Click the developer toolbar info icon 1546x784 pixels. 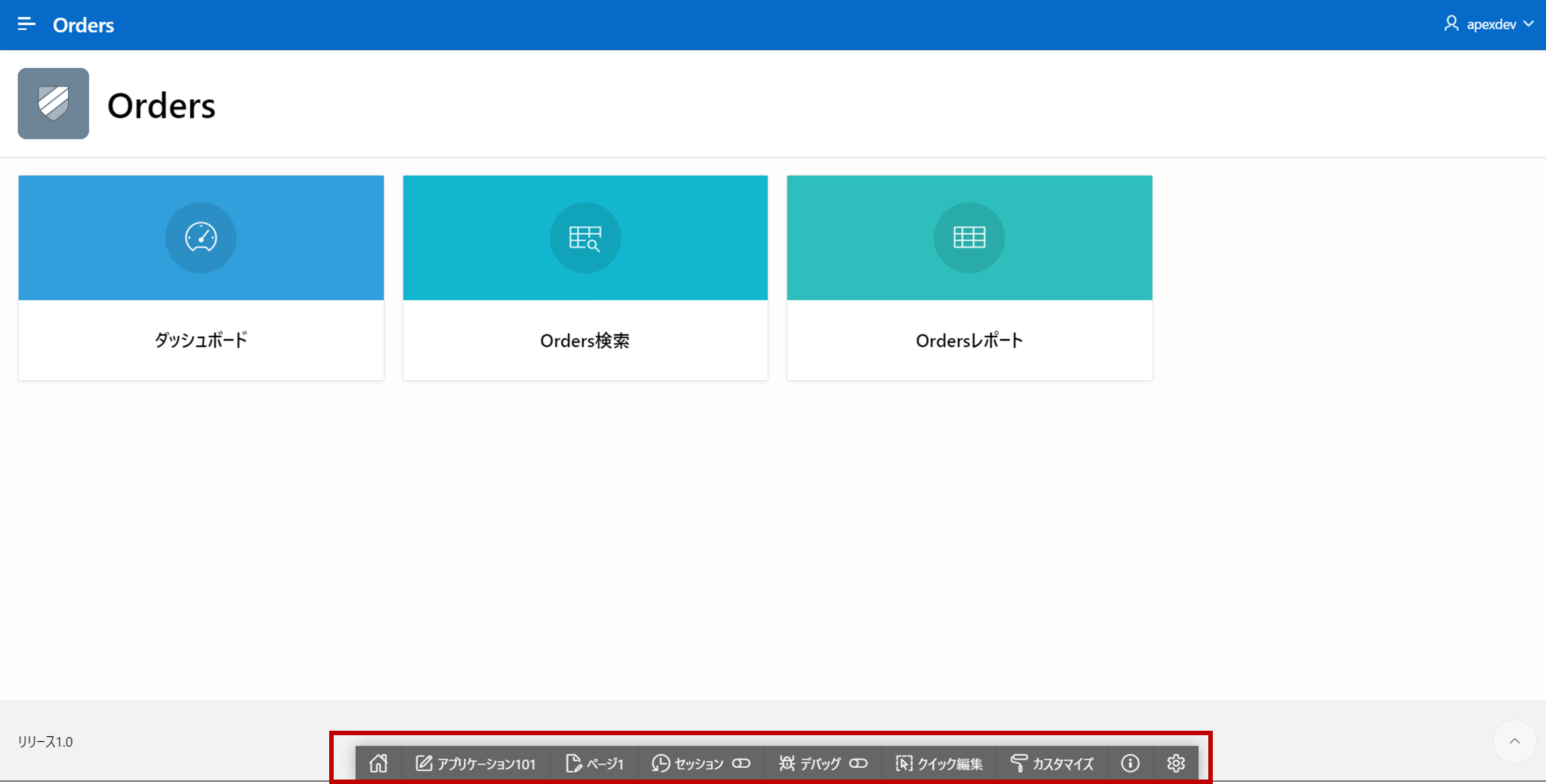coord(1130,763)
